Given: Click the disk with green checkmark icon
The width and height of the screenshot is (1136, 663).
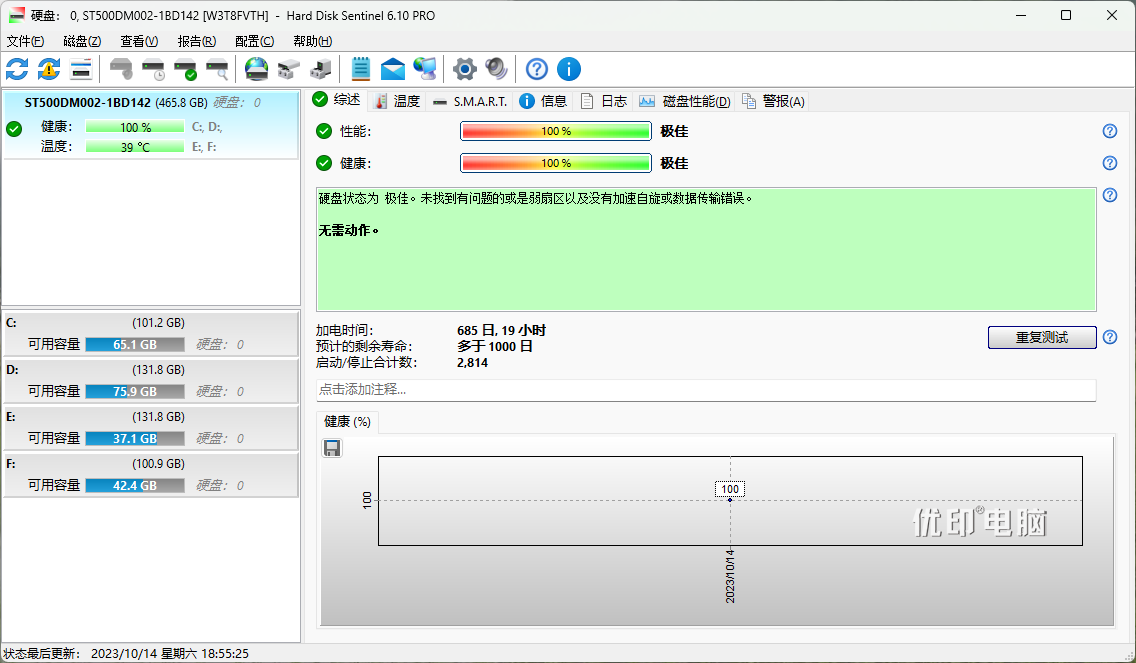Looking at the screenshot, I should coord(185,70).
